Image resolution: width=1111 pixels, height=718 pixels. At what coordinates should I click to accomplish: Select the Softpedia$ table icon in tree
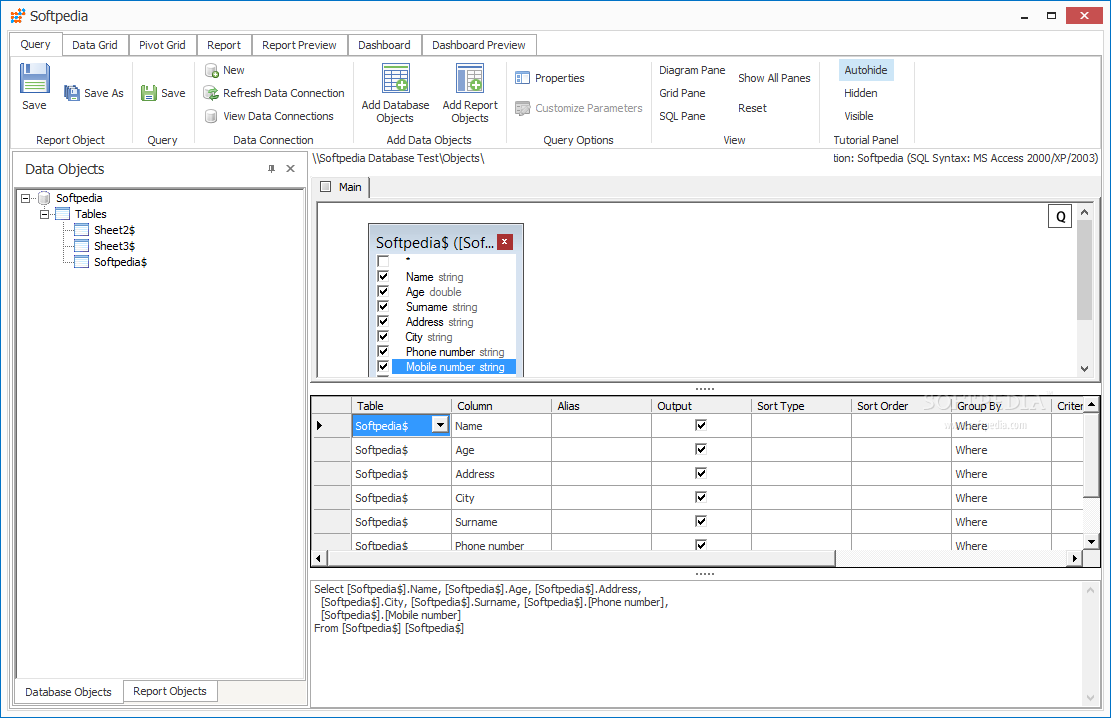tap(81, 262)
